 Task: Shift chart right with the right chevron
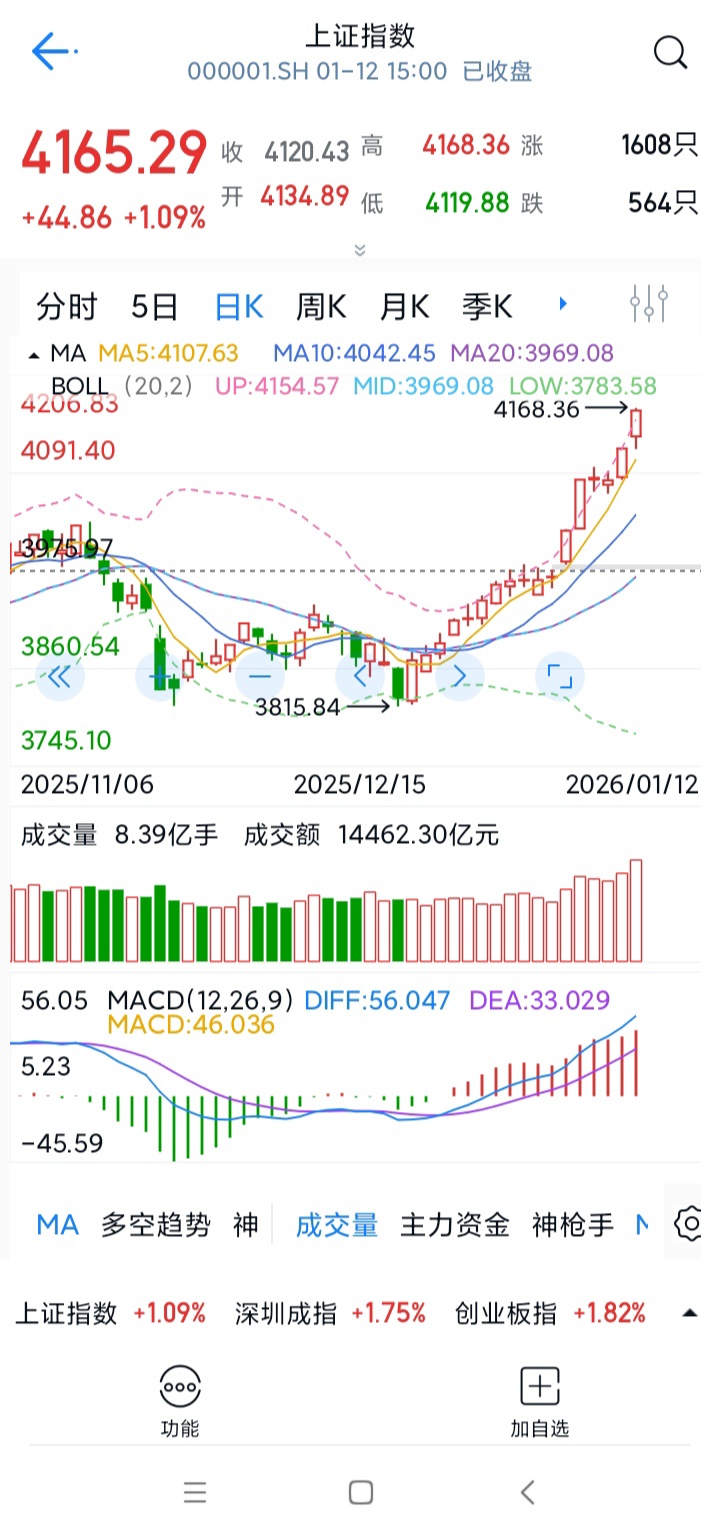coord(460,677)
